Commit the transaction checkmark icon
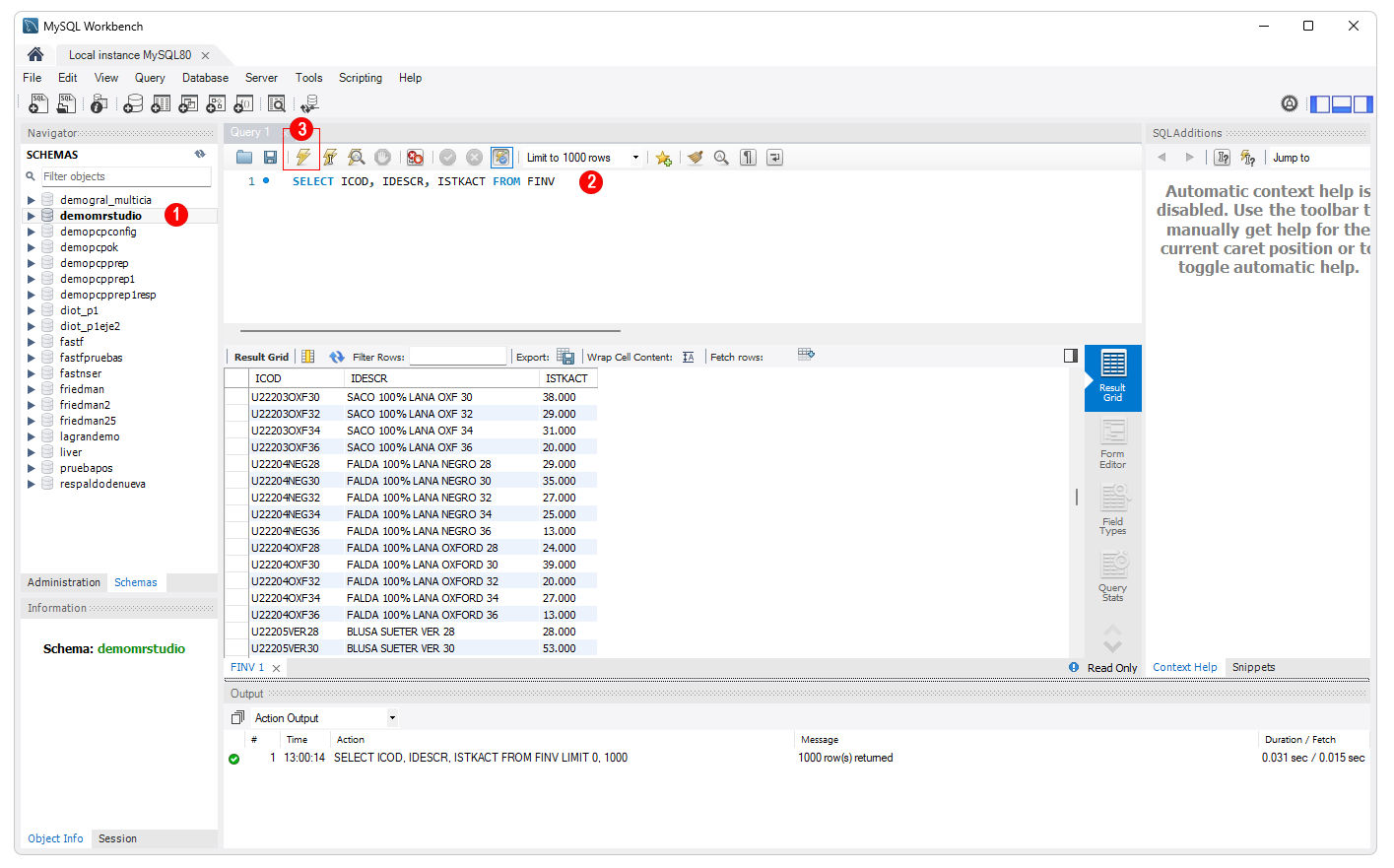The image size is (1394, 868). (x=447, y=158)
